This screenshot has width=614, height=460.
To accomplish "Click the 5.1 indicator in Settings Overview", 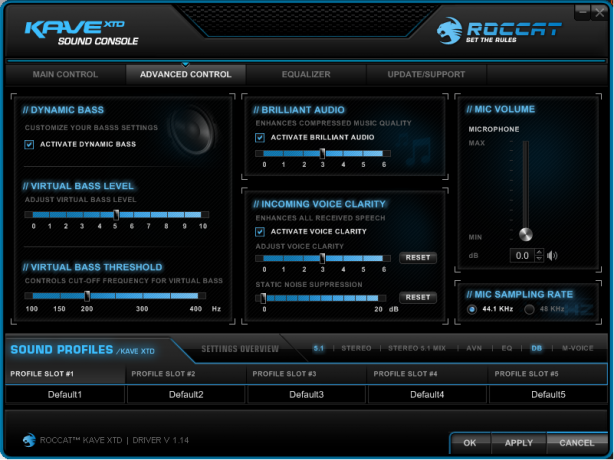I will click(318, 348).
